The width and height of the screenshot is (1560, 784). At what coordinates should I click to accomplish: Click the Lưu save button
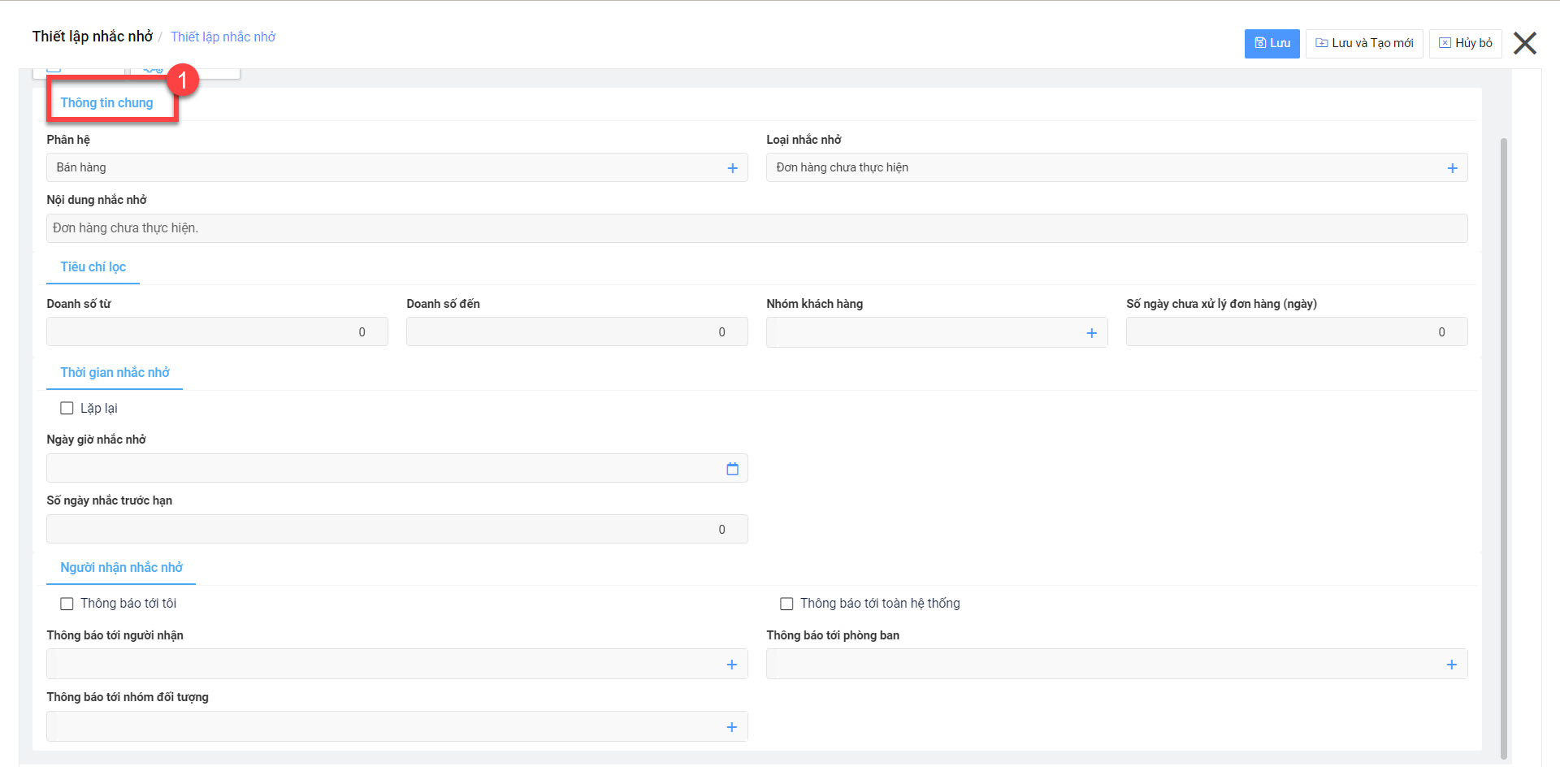click(1272, 43)
